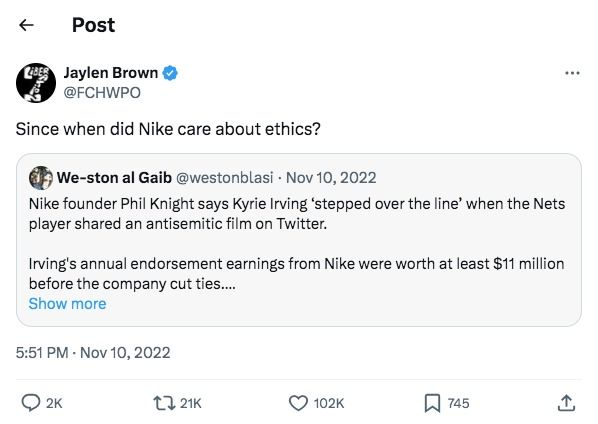Image resolution: width=598 pixels, height=424 pixels.
Task: Open the Jaylen Brown display name
Action: coord(111,73)
